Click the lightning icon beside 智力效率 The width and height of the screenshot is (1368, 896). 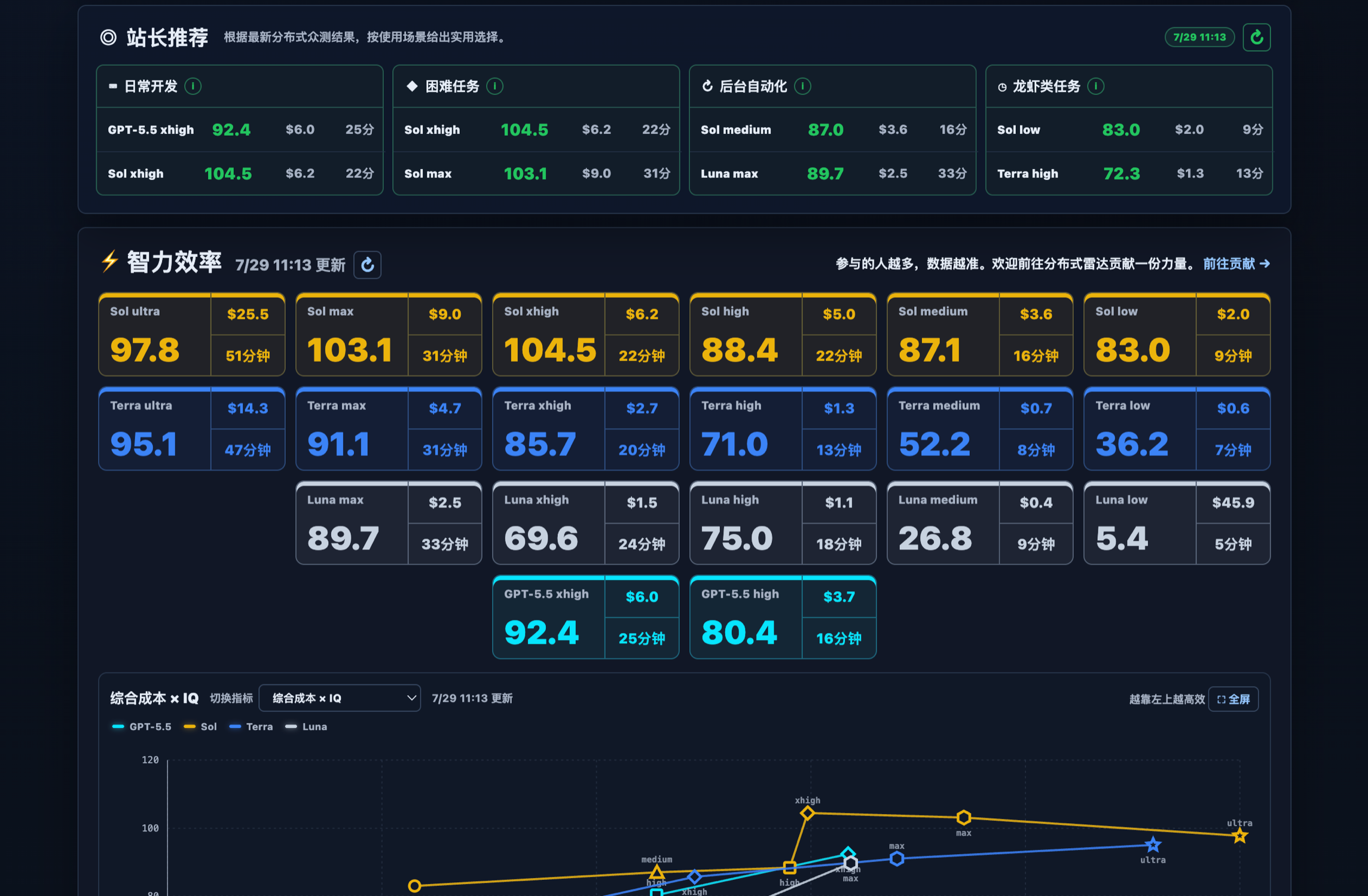[109, 262]
